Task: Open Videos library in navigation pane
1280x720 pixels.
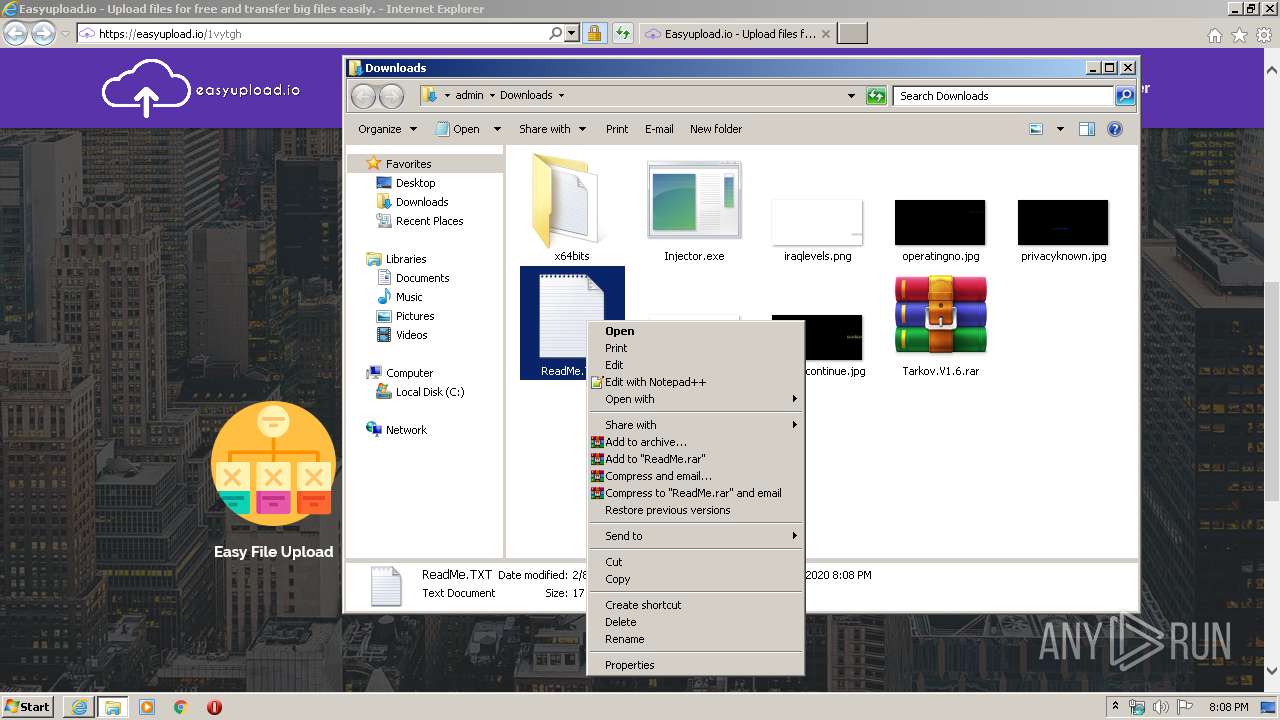Action: 411,335
